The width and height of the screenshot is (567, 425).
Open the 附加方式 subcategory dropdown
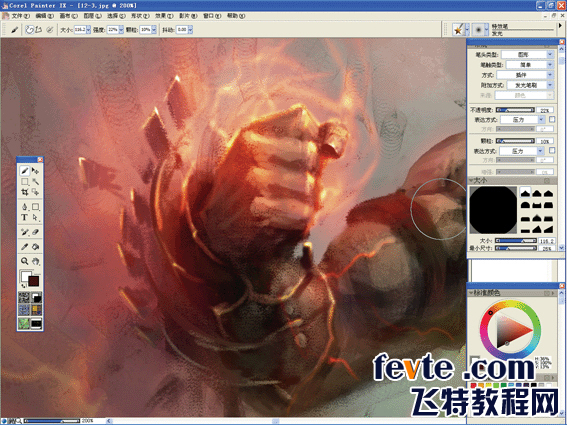pyautogui.click(x=530, y=85)
